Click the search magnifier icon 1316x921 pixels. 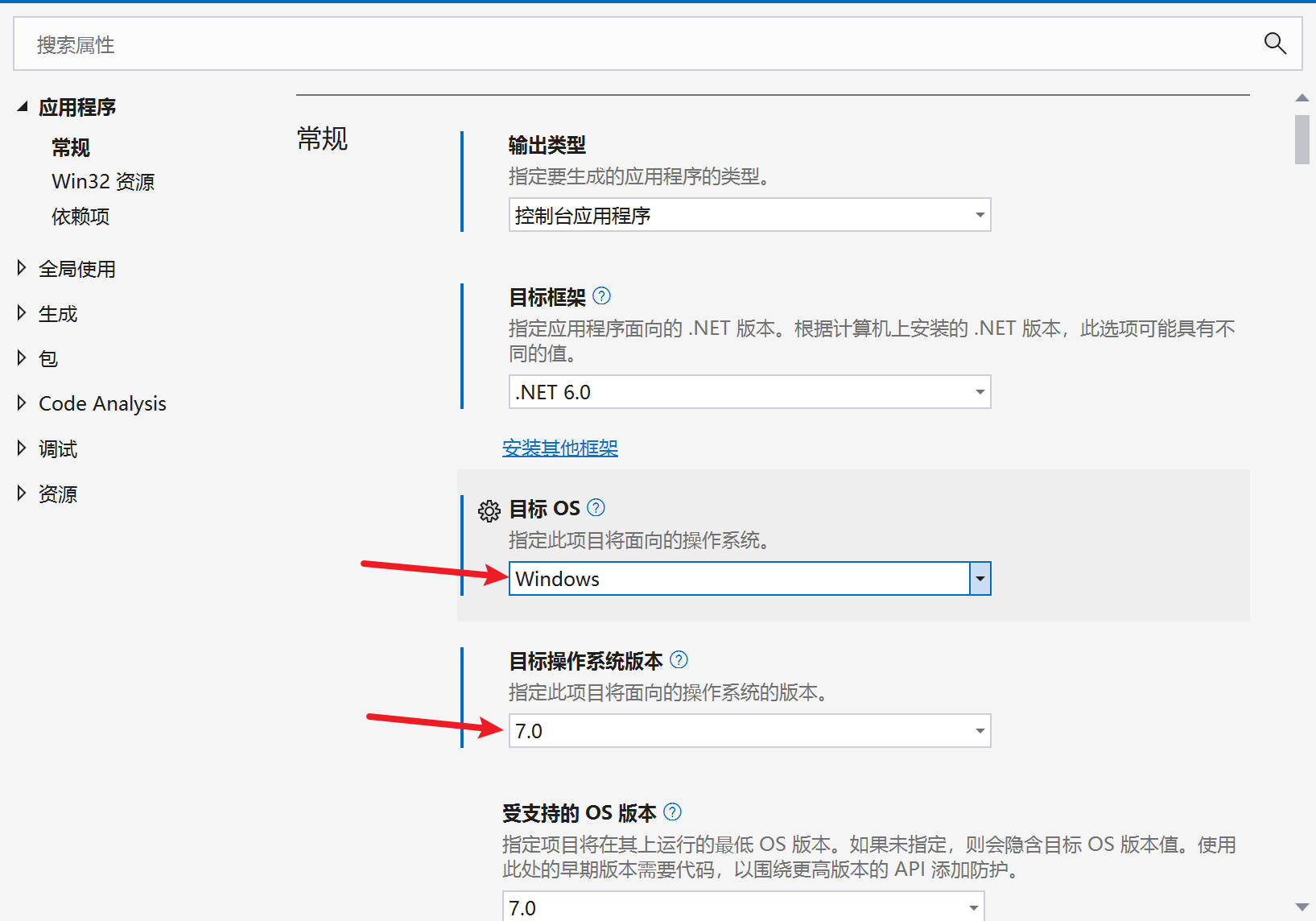[1274, 43]
